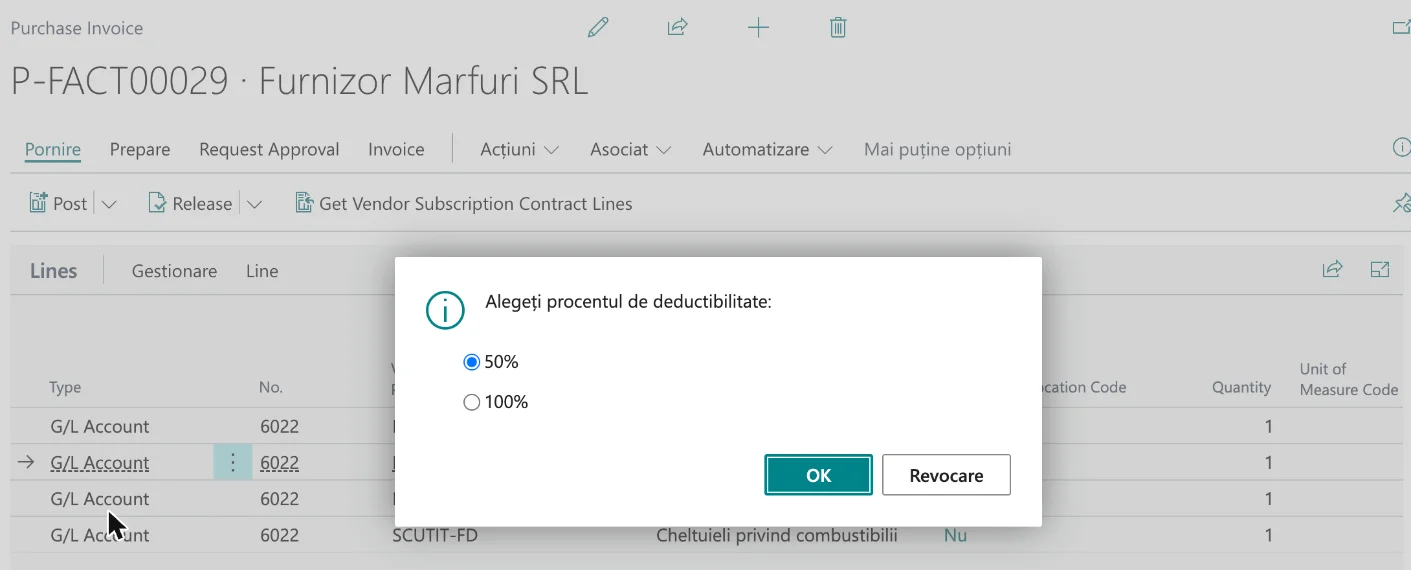Viewport: 1411px width, 570px height.
Task: Select the 50% deductibility option
Action: point(491,362)
